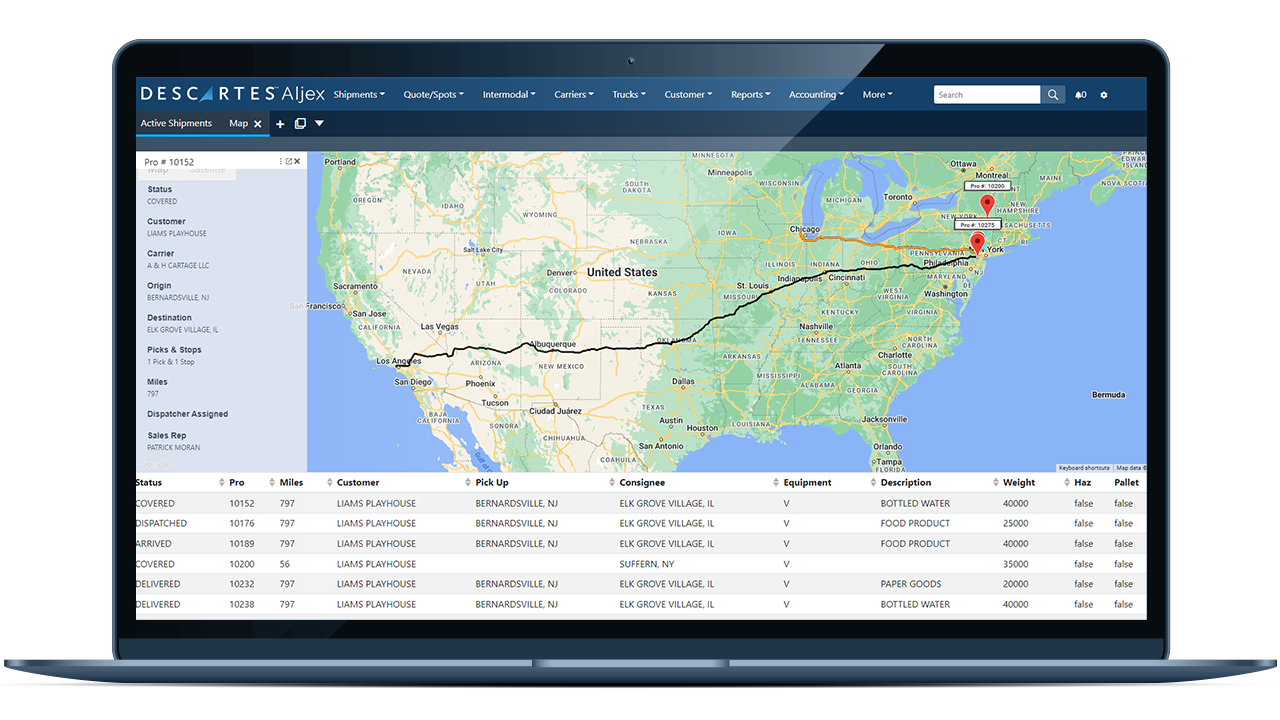The height and width of the screenshot is (720, 1280).
Task: Sort by the Description column arrows
Action: pos(995,483)
